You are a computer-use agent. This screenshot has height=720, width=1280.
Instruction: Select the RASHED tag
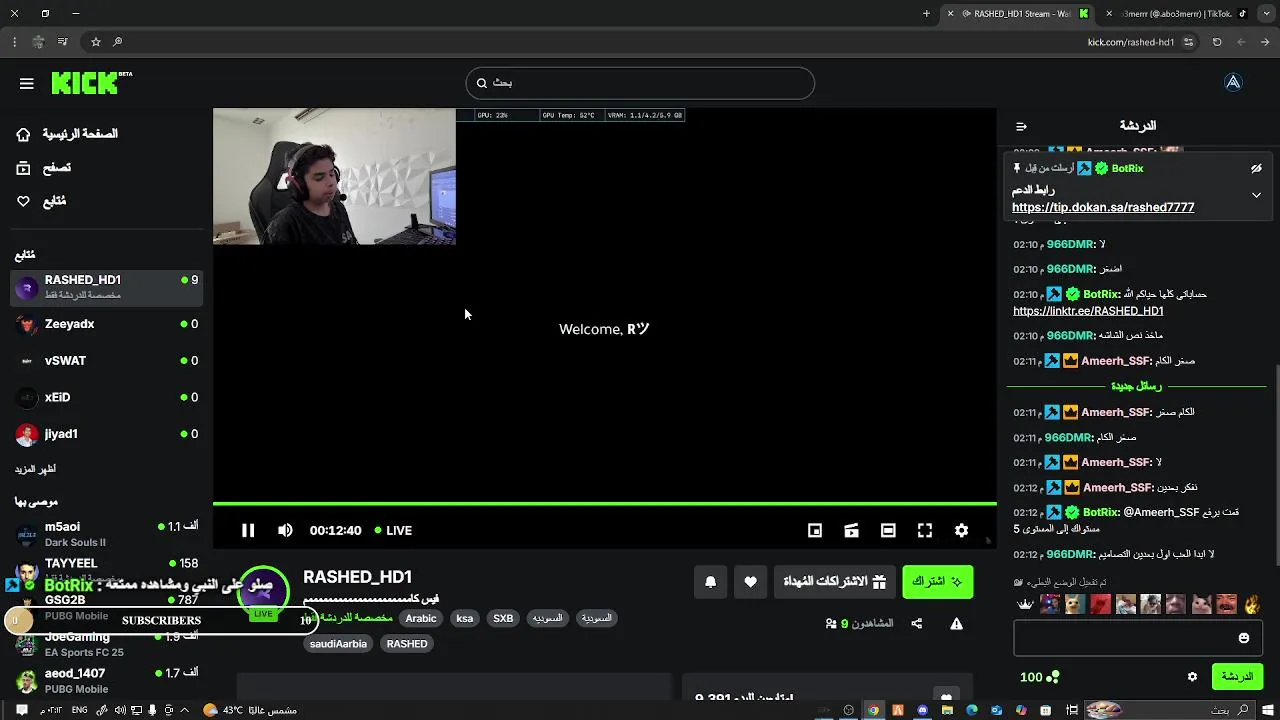407,644
